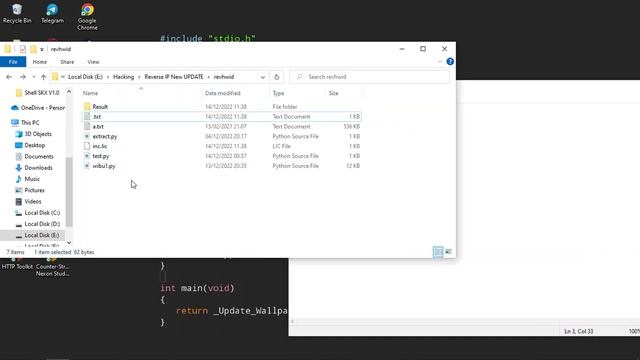Open the Recycle Bin desktop icon

17,13
